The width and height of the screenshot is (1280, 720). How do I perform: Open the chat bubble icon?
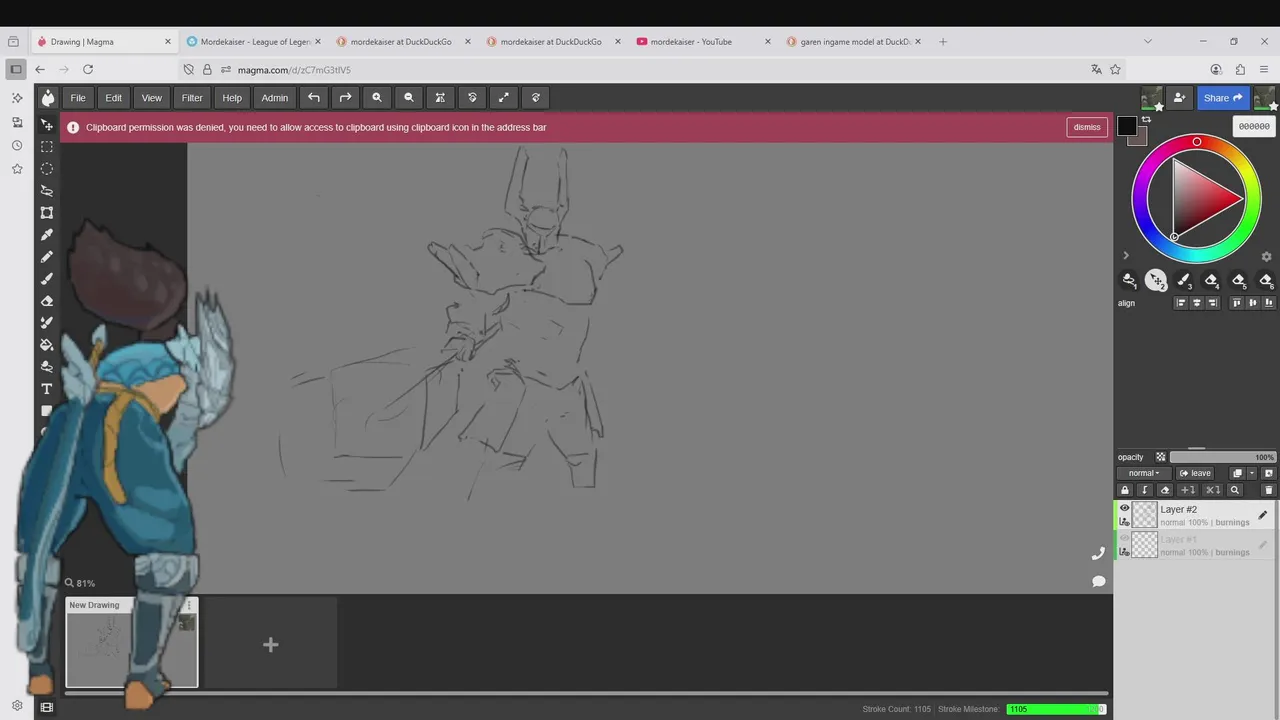click(1098, 581)
